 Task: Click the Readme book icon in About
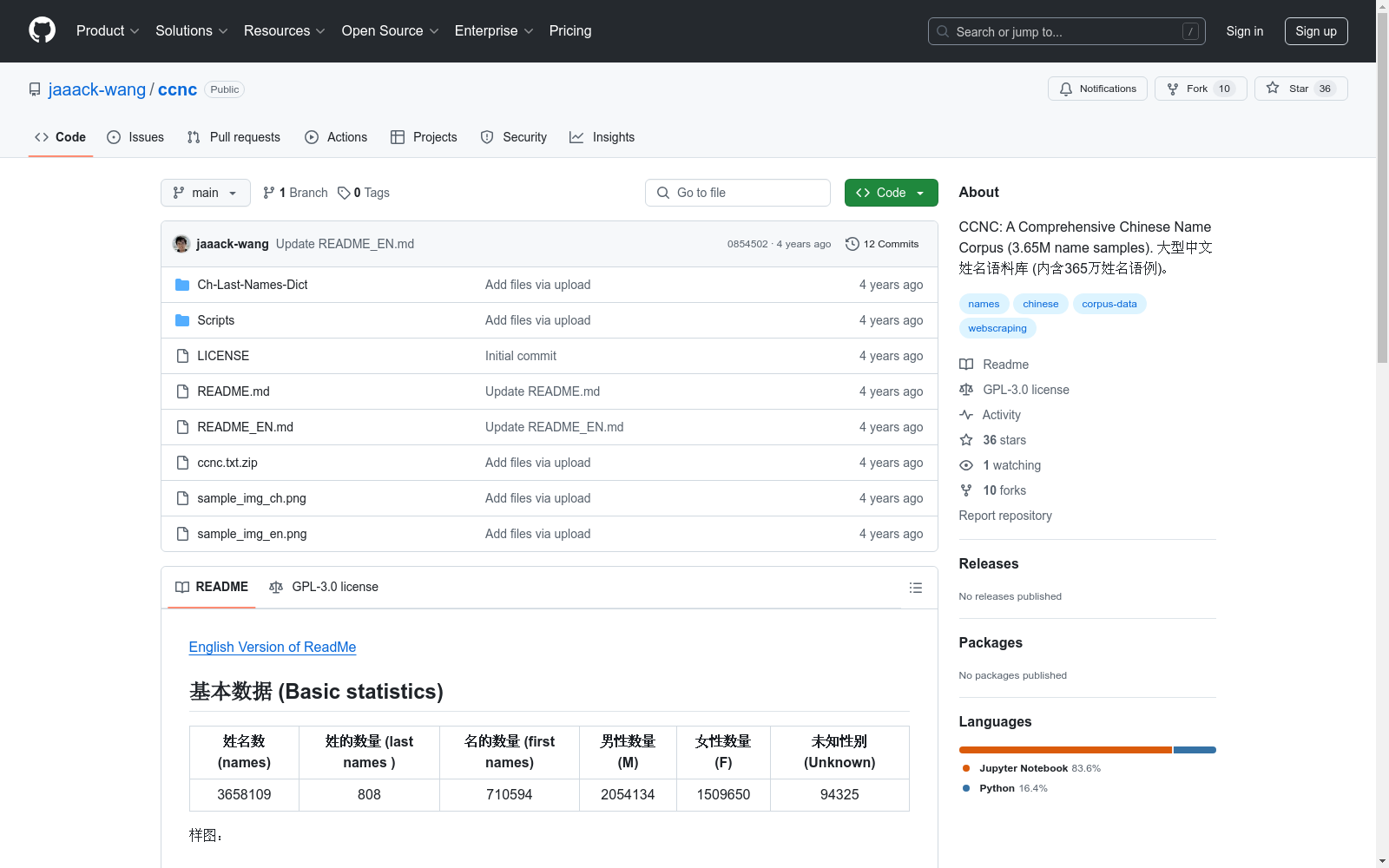(x=966, y=365)
